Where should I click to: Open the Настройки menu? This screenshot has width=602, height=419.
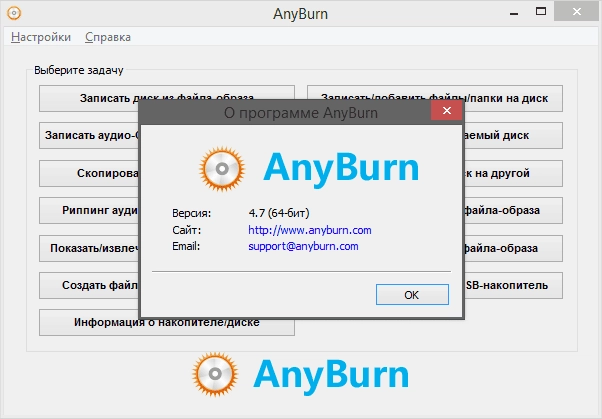point(41,37)
